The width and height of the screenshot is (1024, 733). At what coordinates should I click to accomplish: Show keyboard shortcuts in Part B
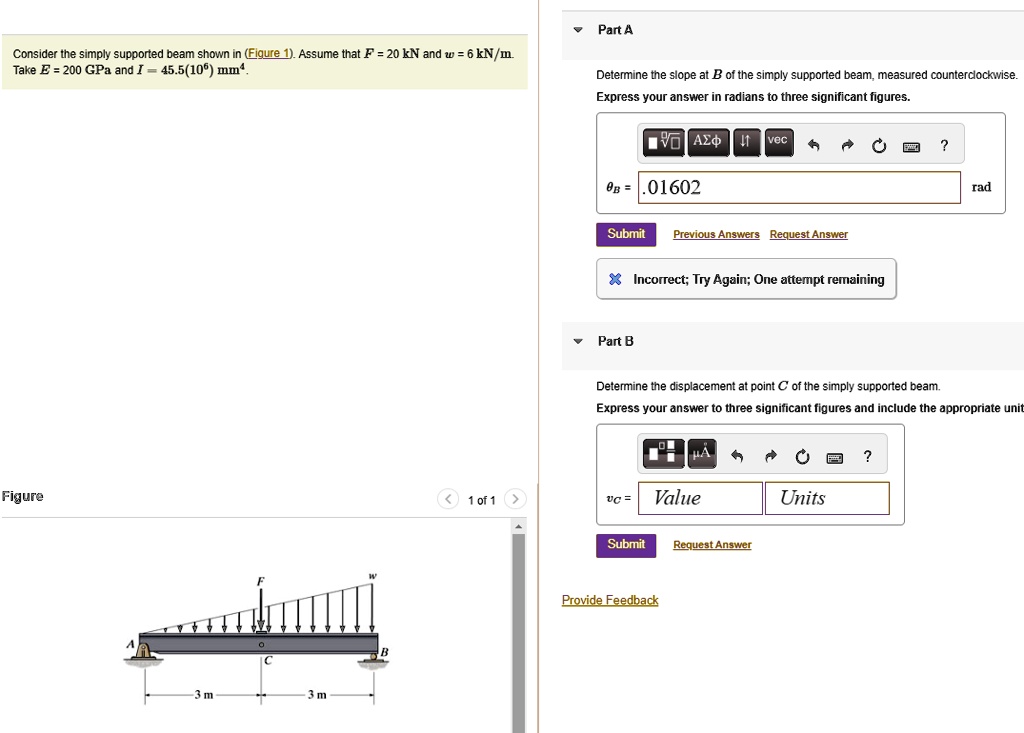tap(835, 457)
